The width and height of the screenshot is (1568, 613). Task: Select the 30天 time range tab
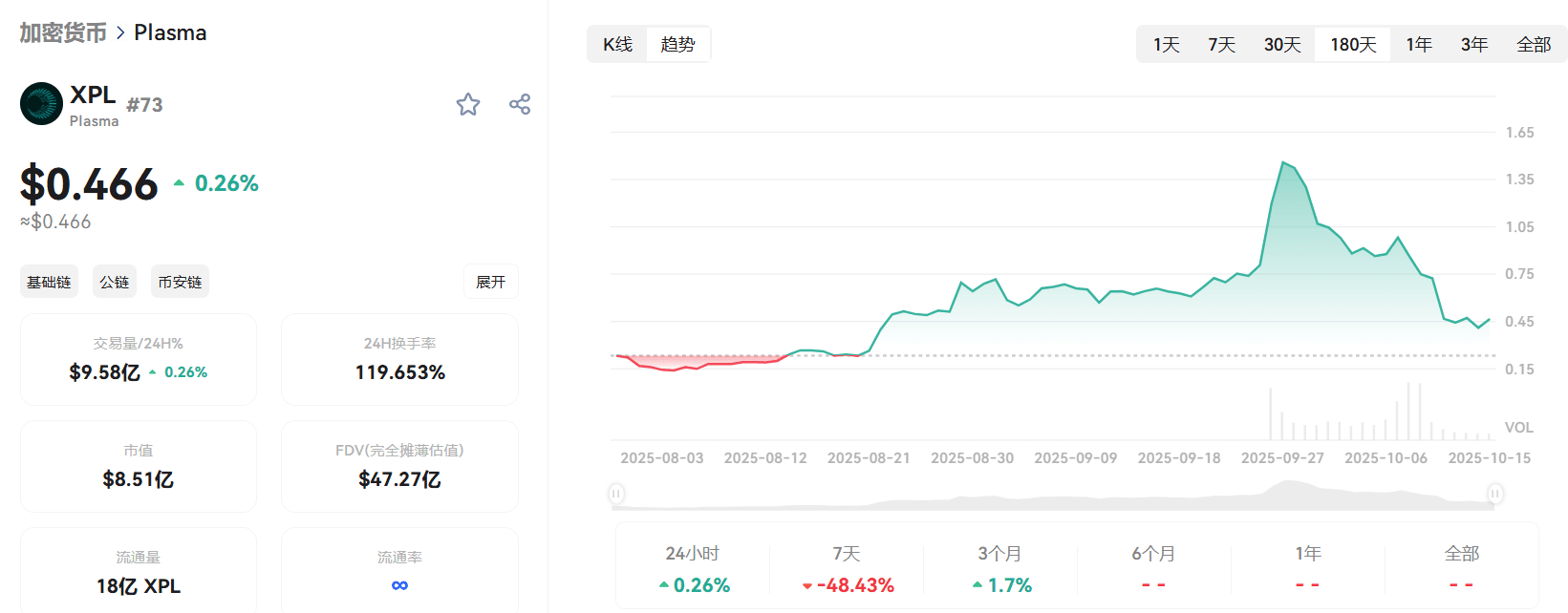[x=1282, y=45]
